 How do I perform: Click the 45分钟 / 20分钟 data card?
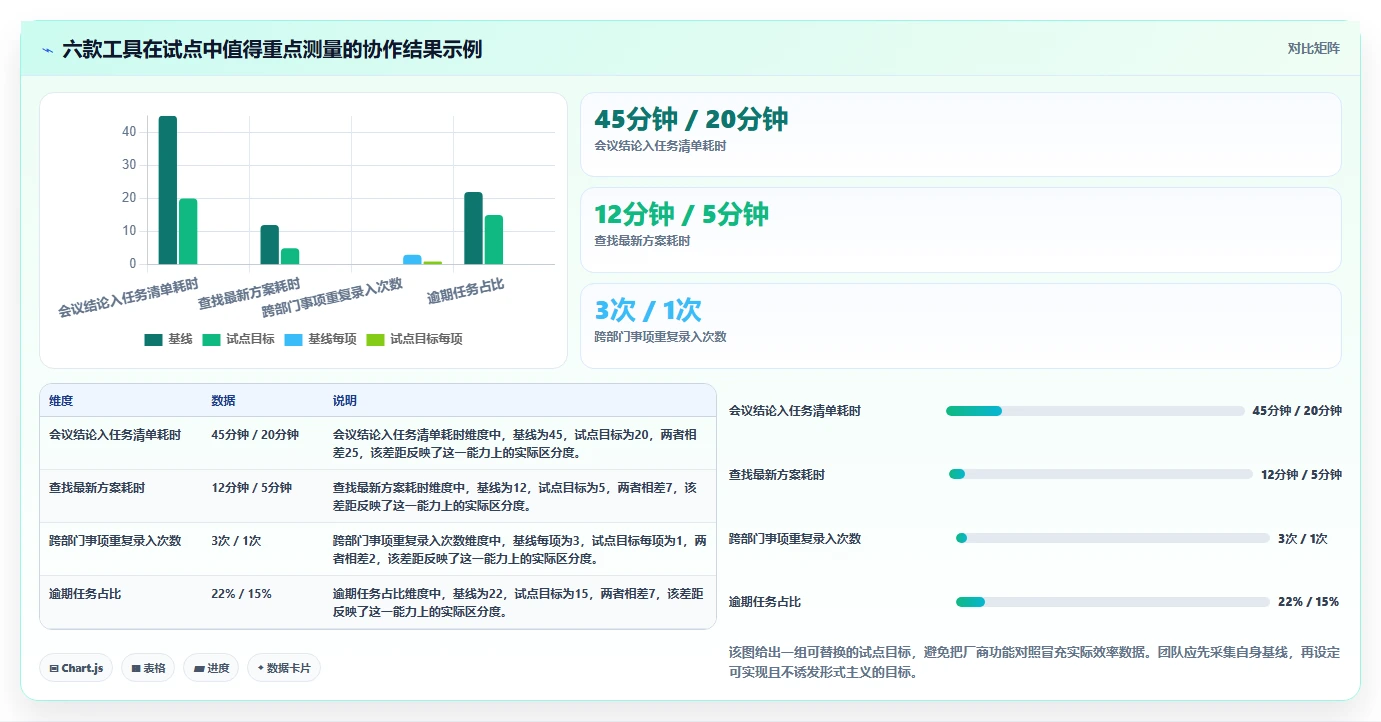coord(961,135)
